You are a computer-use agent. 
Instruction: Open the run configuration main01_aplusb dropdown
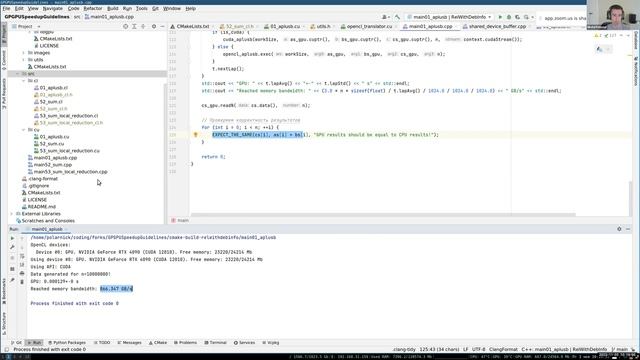[x=449, y=17]
